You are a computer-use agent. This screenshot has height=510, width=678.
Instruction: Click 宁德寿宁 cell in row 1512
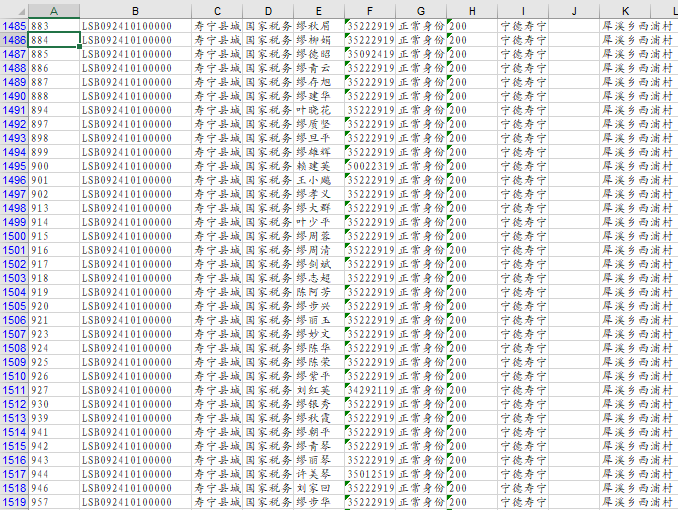click(x=523, y=404)
